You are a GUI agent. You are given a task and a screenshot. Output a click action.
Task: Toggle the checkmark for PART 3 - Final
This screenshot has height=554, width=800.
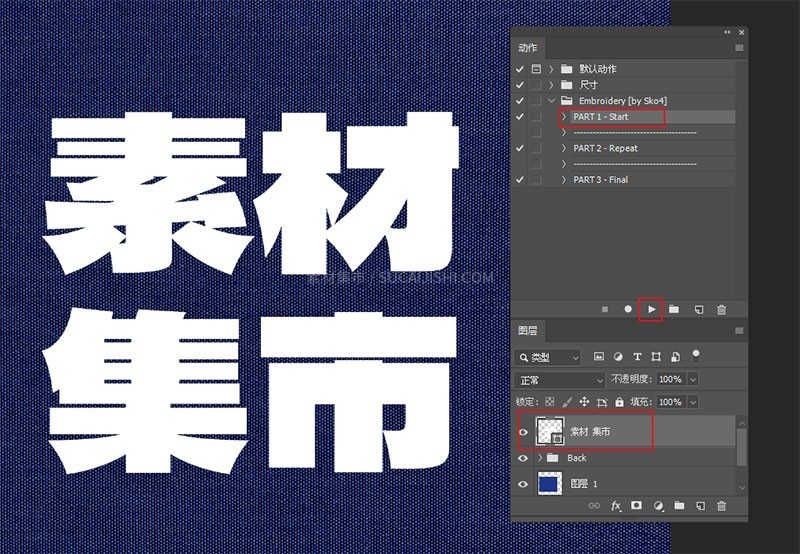(x=519, y=180)
